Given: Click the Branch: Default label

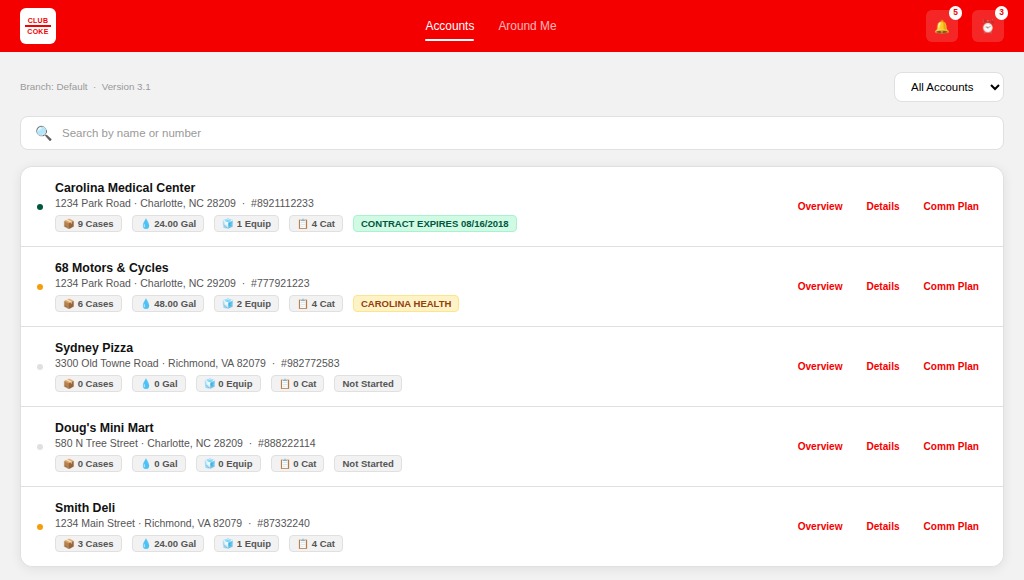Looking at the screenshot, I should point(54,87).
